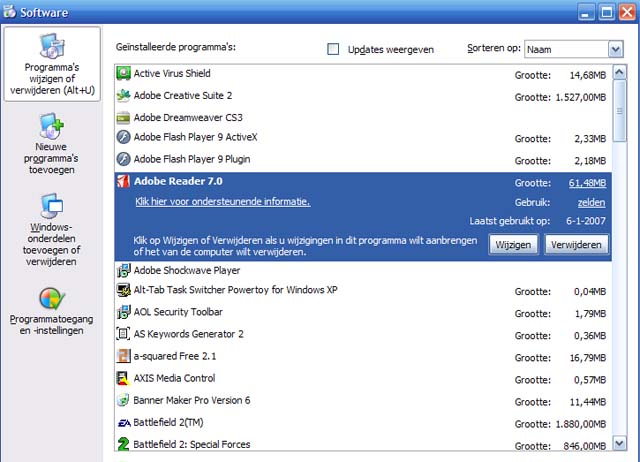Viewport: 640px width, 462px height.
Task: Click the Geïnstalleerde programma's label
Action: (x=176, y=47)
